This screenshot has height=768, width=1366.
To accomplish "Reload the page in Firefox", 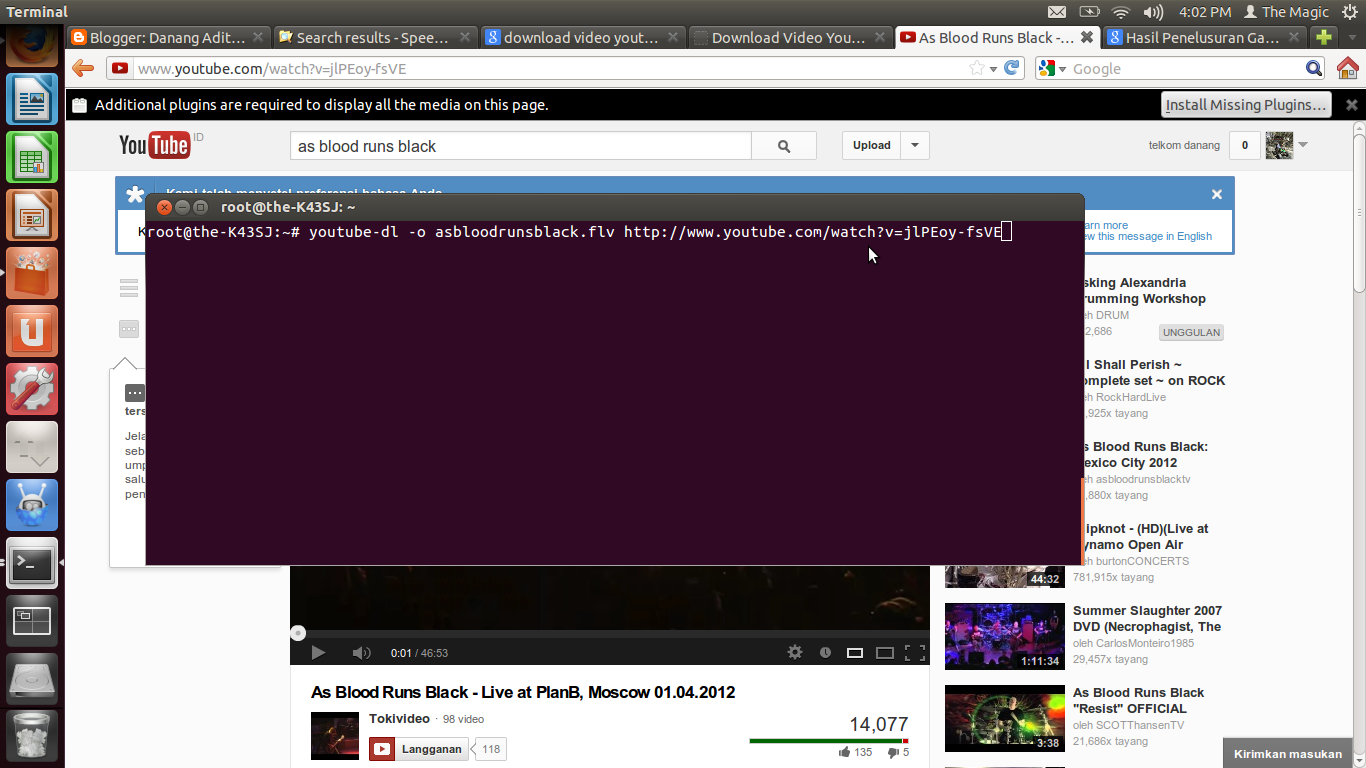I will 1012,68.
